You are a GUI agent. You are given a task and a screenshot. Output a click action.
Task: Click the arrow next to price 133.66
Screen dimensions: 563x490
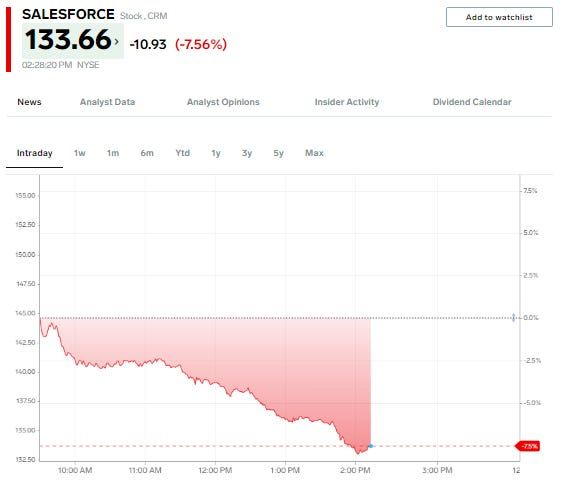(116, 41)
